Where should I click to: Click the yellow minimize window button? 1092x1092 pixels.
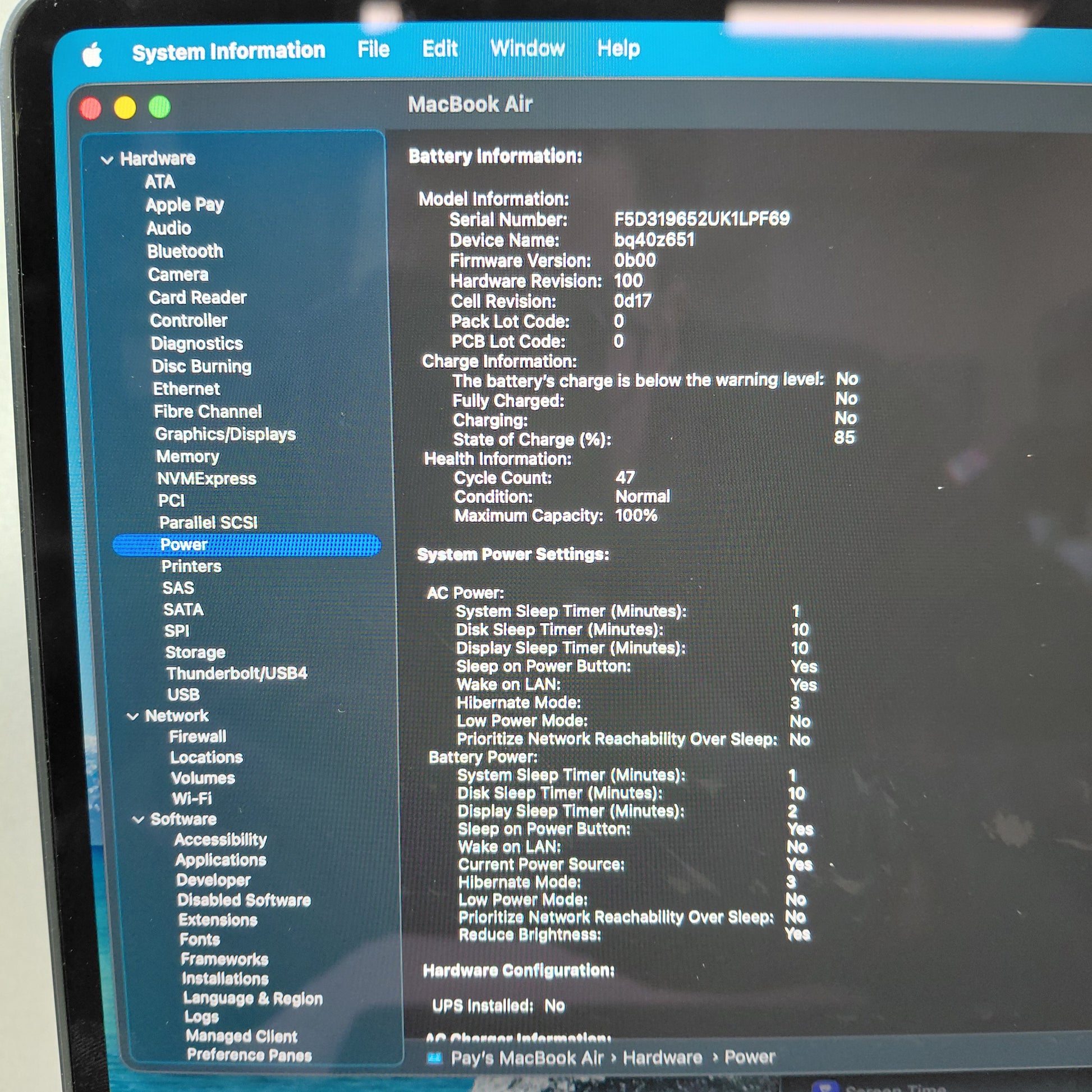point(125,107)
